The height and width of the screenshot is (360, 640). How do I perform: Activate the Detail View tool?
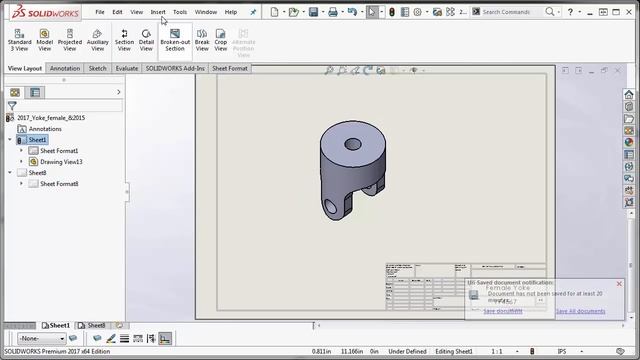coord(146,40)
